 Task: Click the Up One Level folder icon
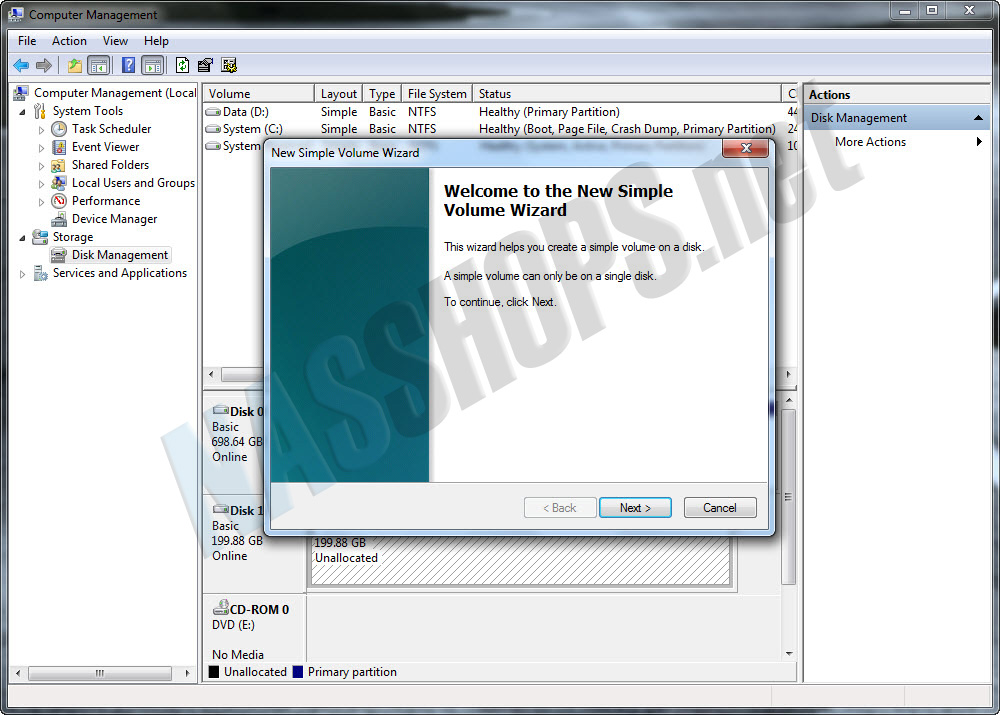pos(75,65)
